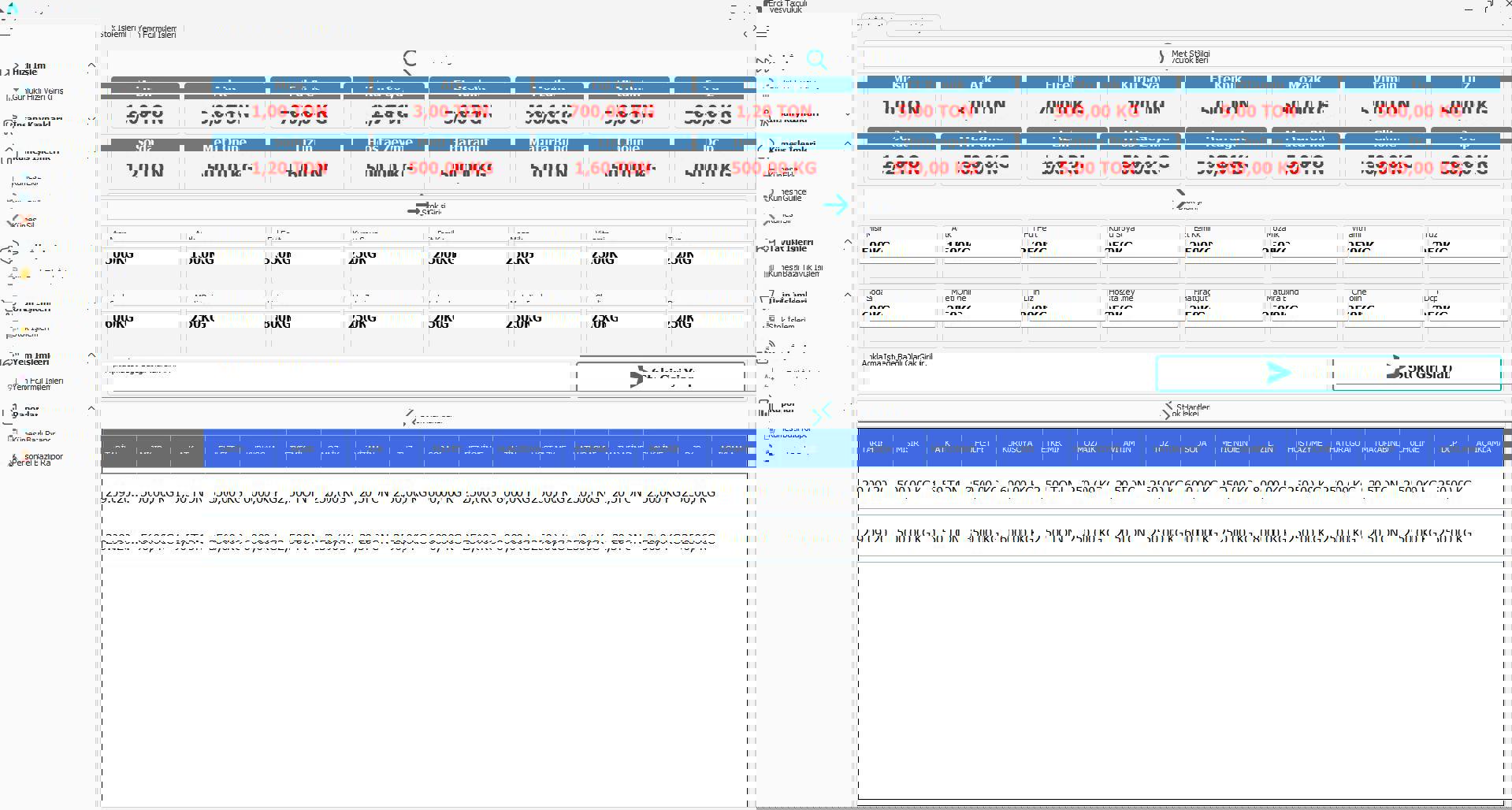
Task: Click the cyan double-chevron collapse sidebar icon
Action: point(822,411)
